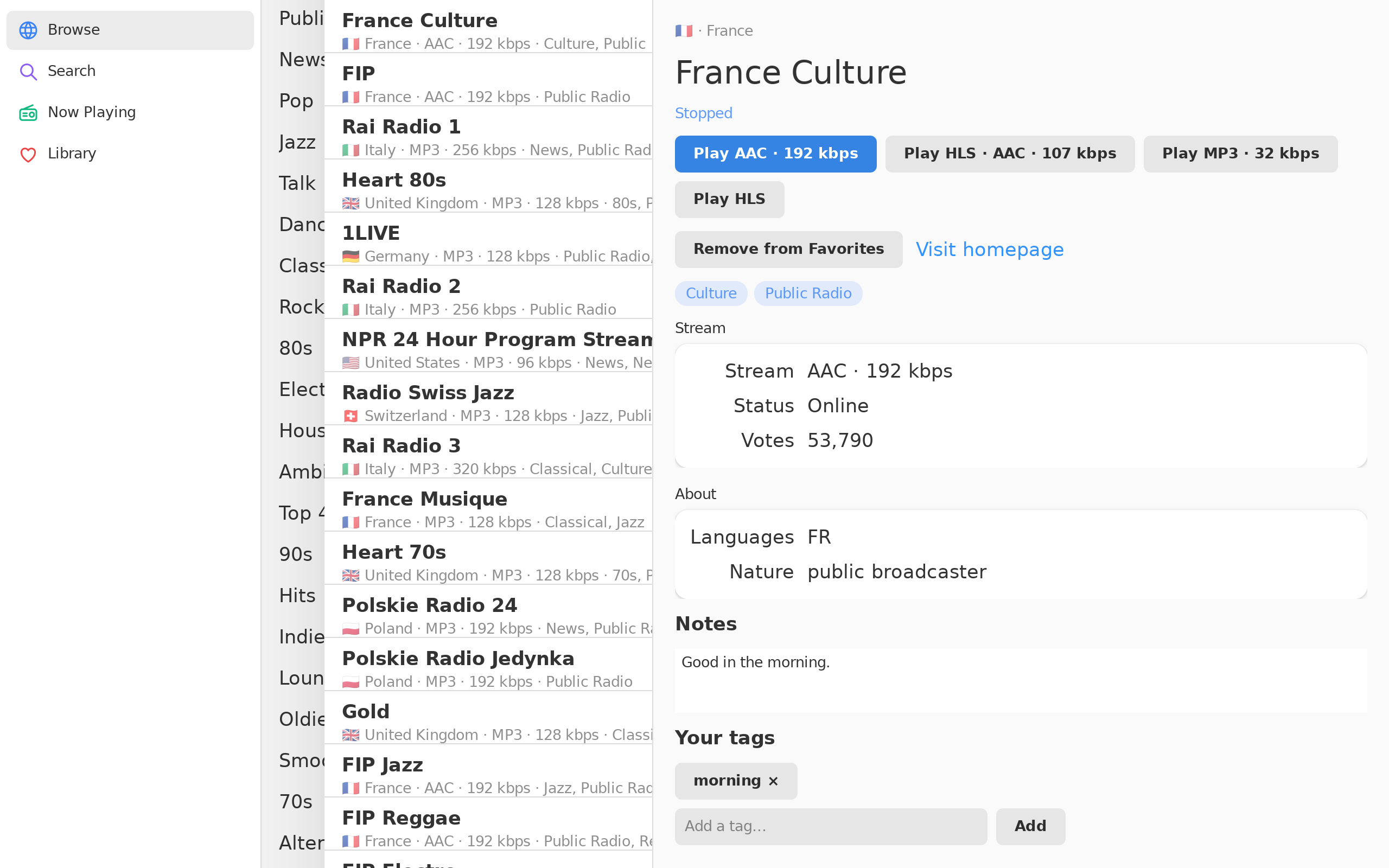Play the MP3 32 kbps stream

coord(1240,154)
